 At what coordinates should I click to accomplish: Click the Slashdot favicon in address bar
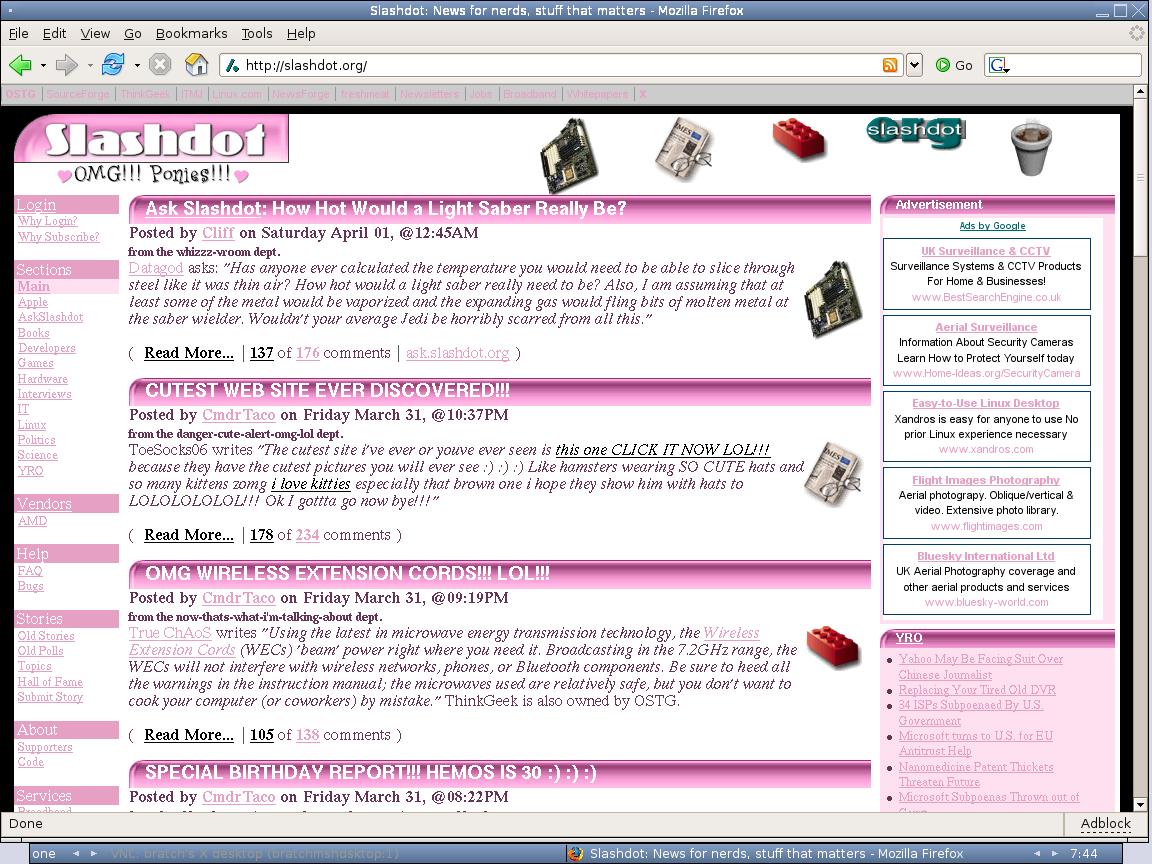click(233, 65)
